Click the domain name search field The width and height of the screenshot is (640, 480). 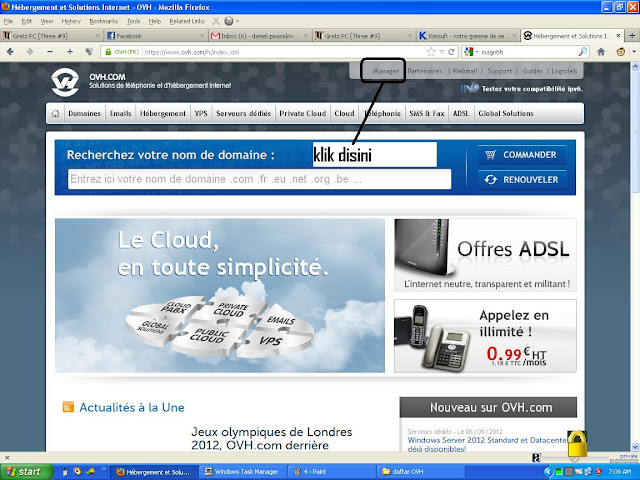pyautogui.click(x=260, y=179)
